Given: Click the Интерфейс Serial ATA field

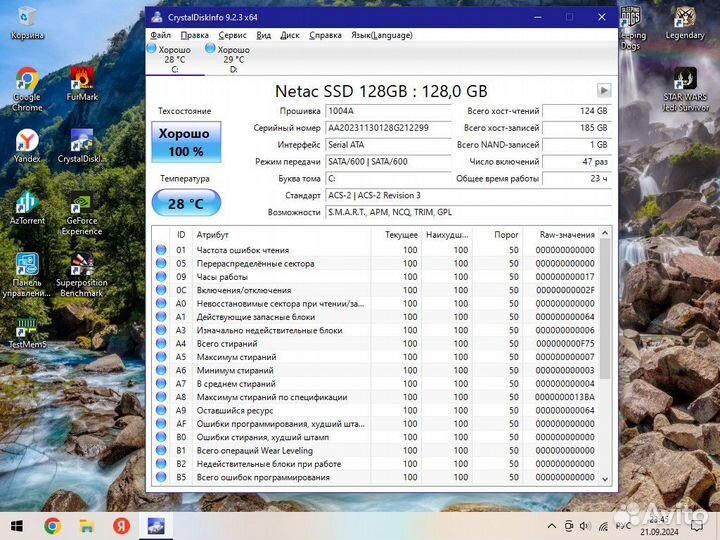Looking at the screenshot, I should [388, 145].
